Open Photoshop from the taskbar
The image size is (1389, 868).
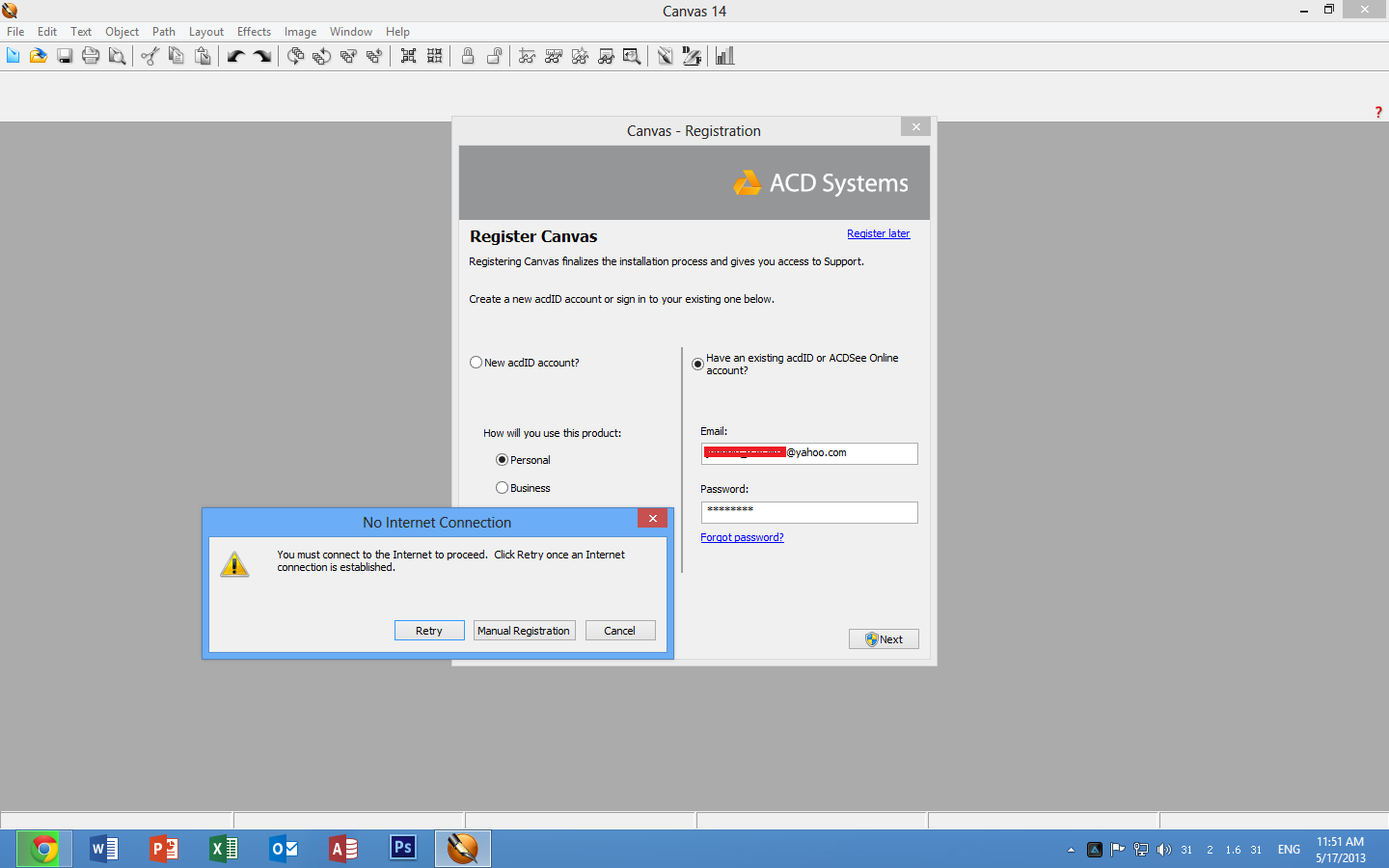click(403, 849)
